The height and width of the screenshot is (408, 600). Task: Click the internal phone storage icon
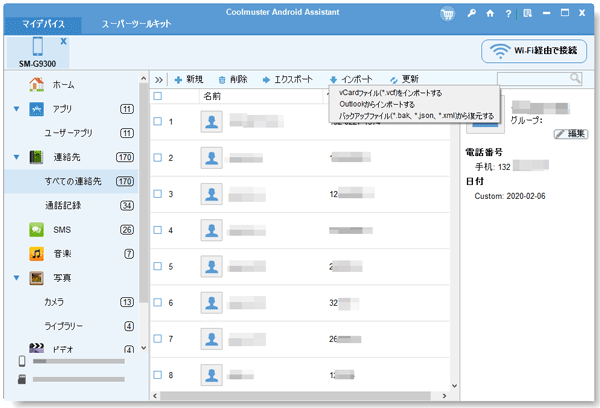coord(22,361)
